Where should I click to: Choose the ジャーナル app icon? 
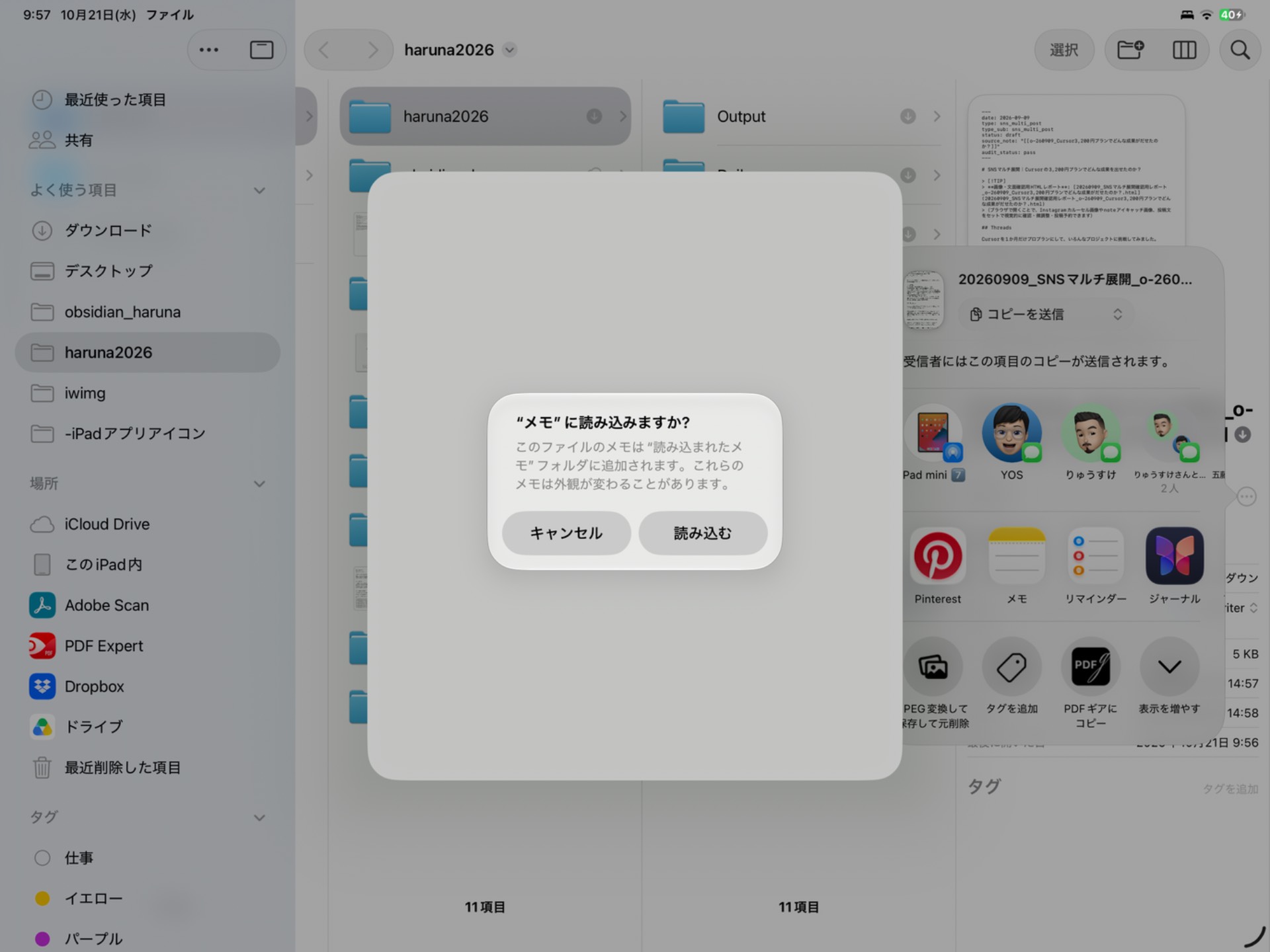pos(1174,556)
